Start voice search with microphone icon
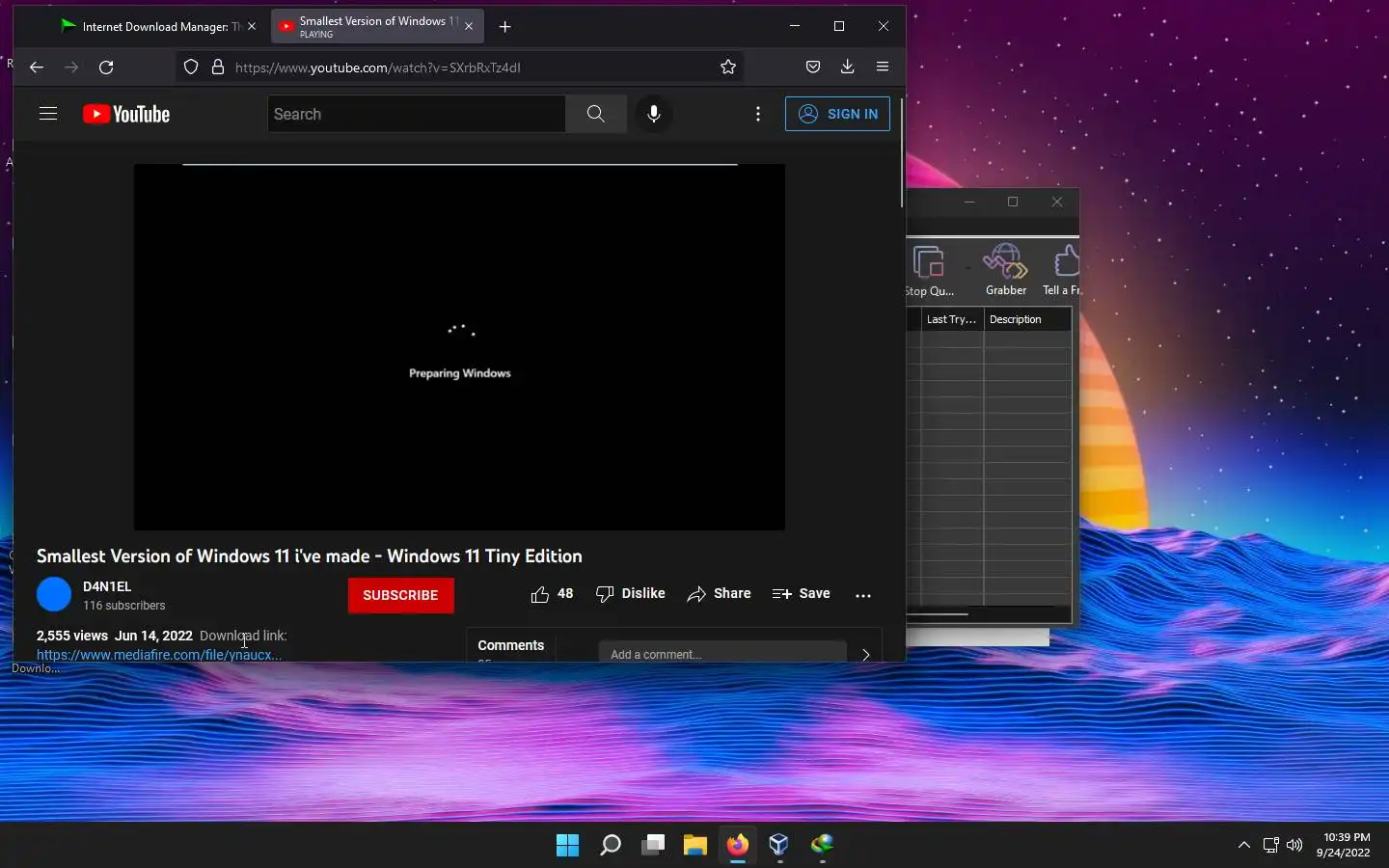The image size is (1389, 868). 654,114
